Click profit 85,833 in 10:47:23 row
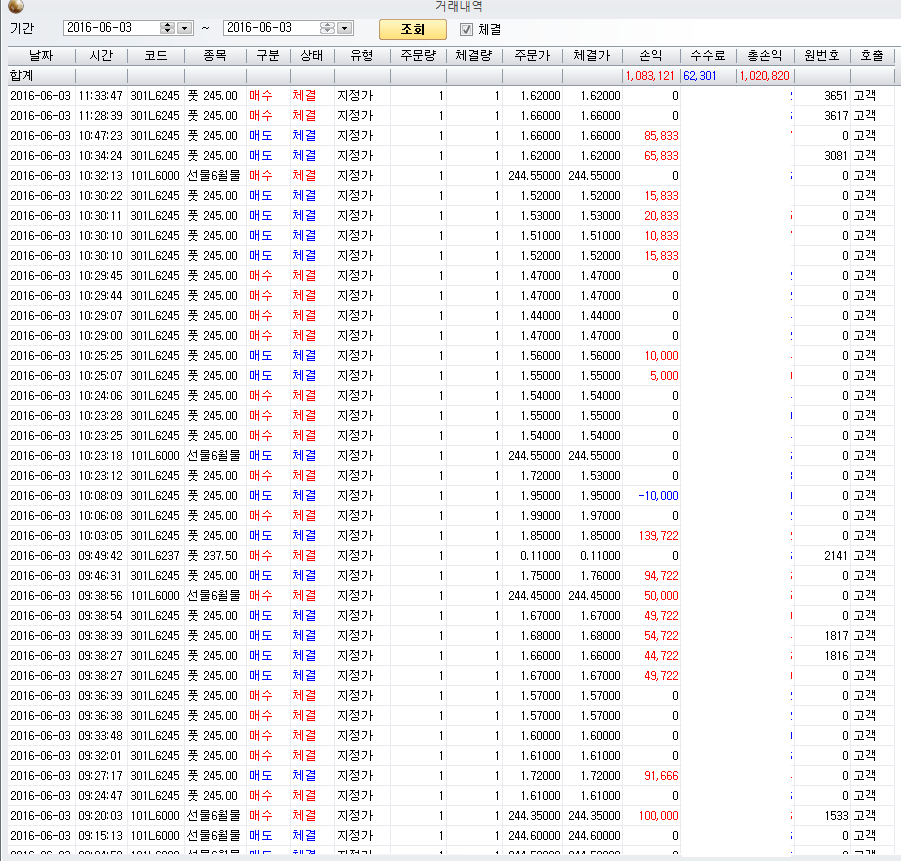This screenshot has height=861, width=901. pos(661,136)
